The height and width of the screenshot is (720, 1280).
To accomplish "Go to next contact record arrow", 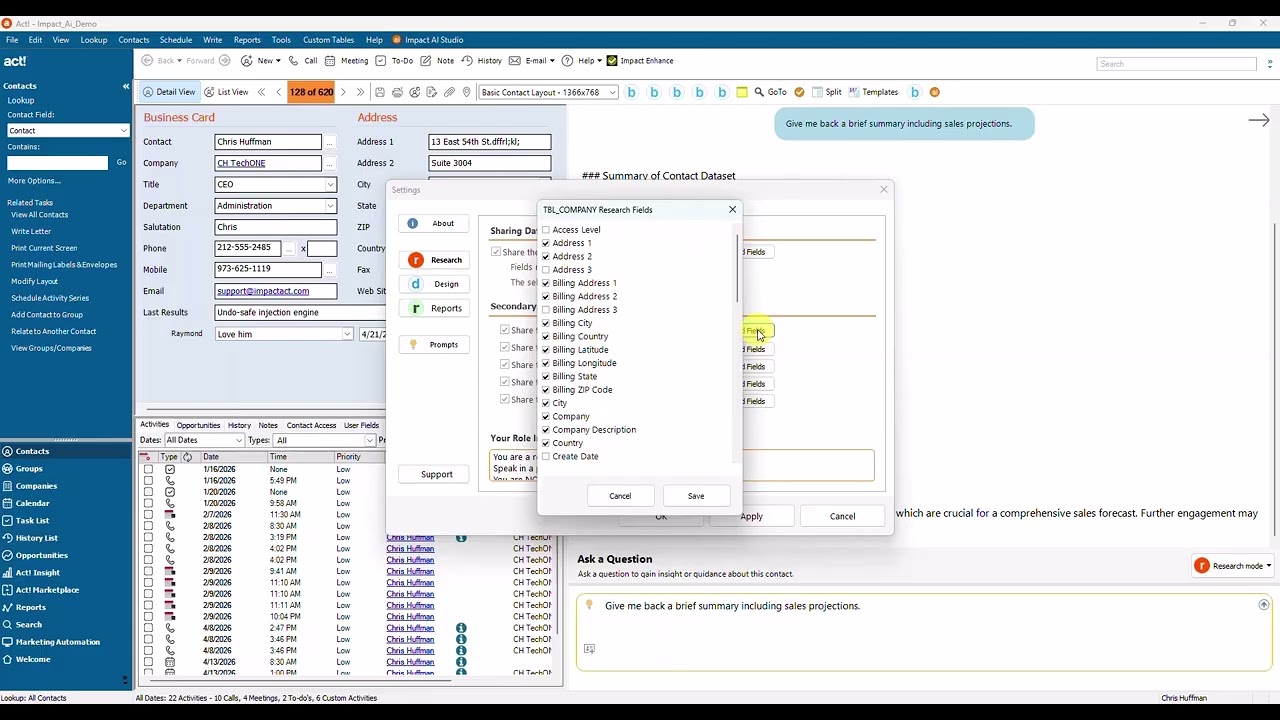I will point(343,92).
